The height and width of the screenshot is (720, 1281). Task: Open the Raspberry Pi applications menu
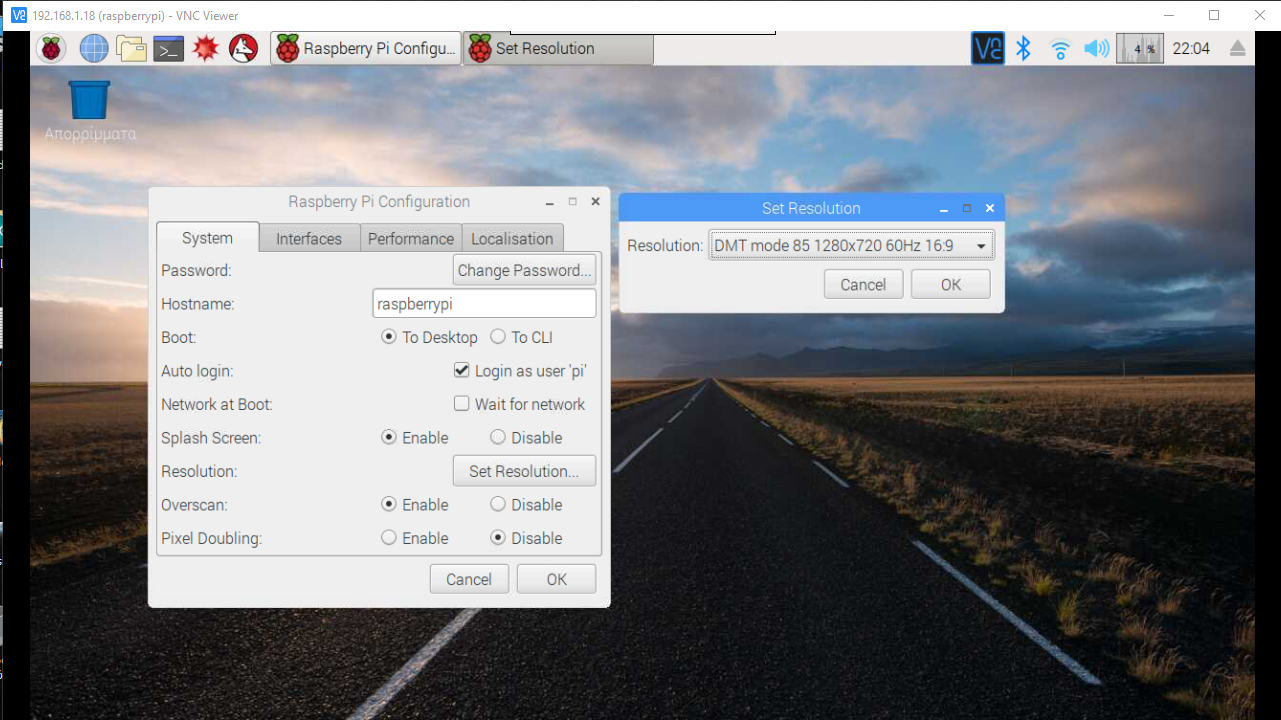50,47
